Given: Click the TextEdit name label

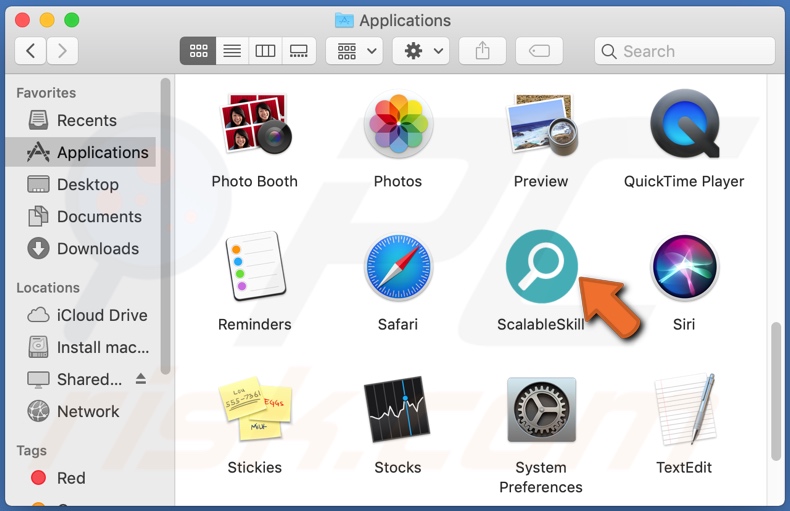Looking at the screenshot, I should 684,468.
